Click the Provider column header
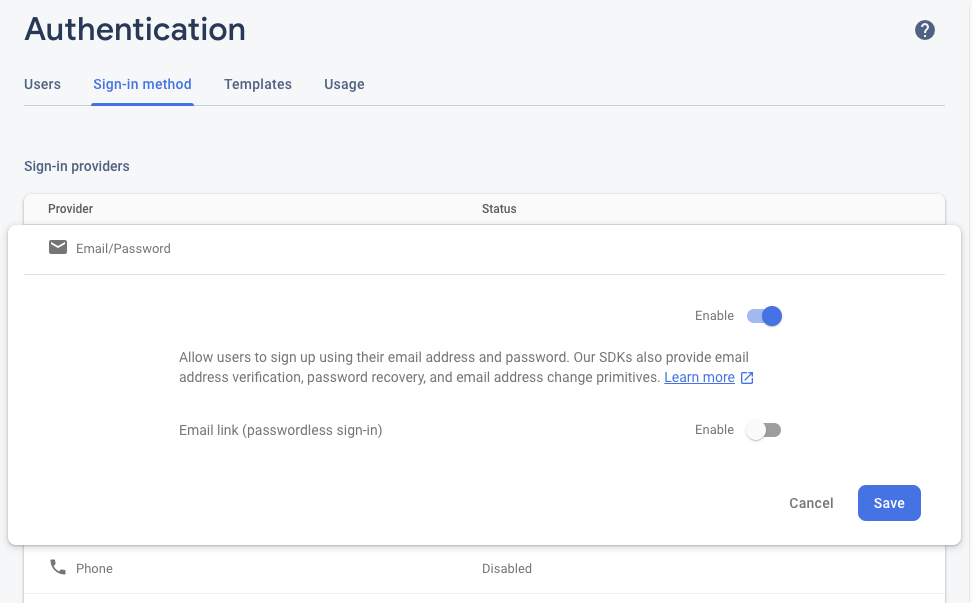This screenshot has height=603, width=972. click(70, 209)
